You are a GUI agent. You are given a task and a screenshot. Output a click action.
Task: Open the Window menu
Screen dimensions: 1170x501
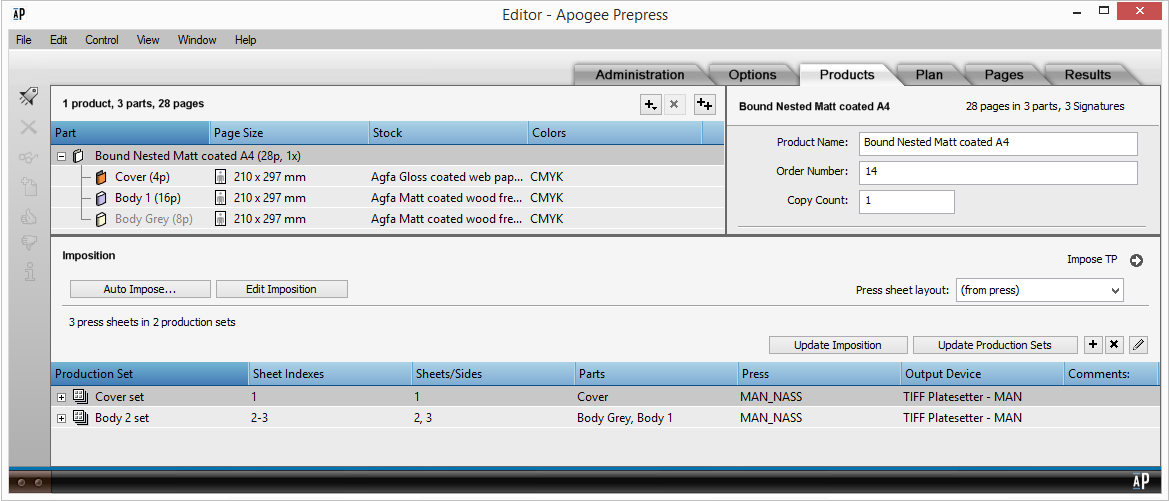(x=197, y=40)
